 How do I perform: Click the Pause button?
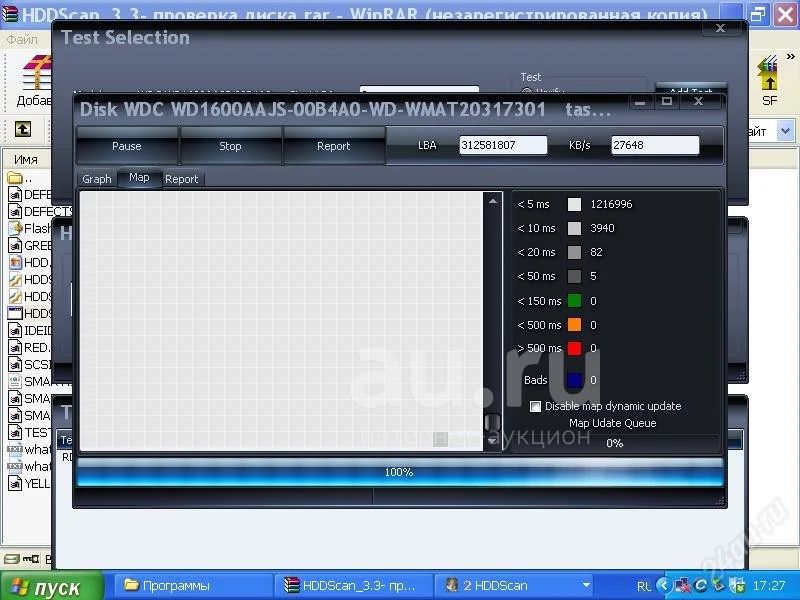click(x=127, y=146)
